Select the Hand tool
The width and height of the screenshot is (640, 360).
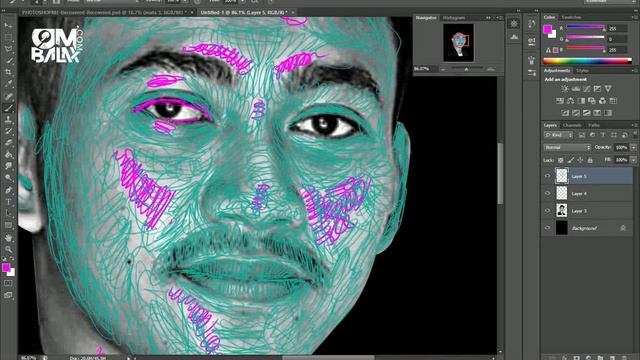point(8,238)
